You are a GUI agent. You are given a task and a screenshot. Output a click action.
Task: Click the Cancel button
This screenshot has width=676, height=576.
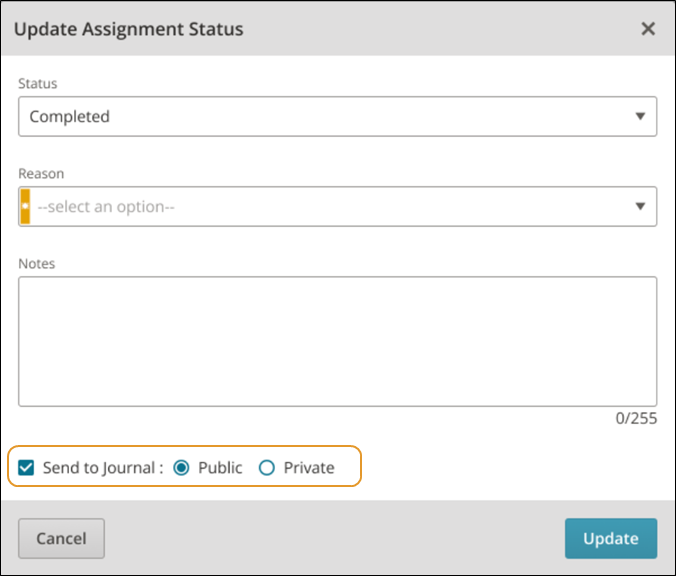[x=61, y=538]
